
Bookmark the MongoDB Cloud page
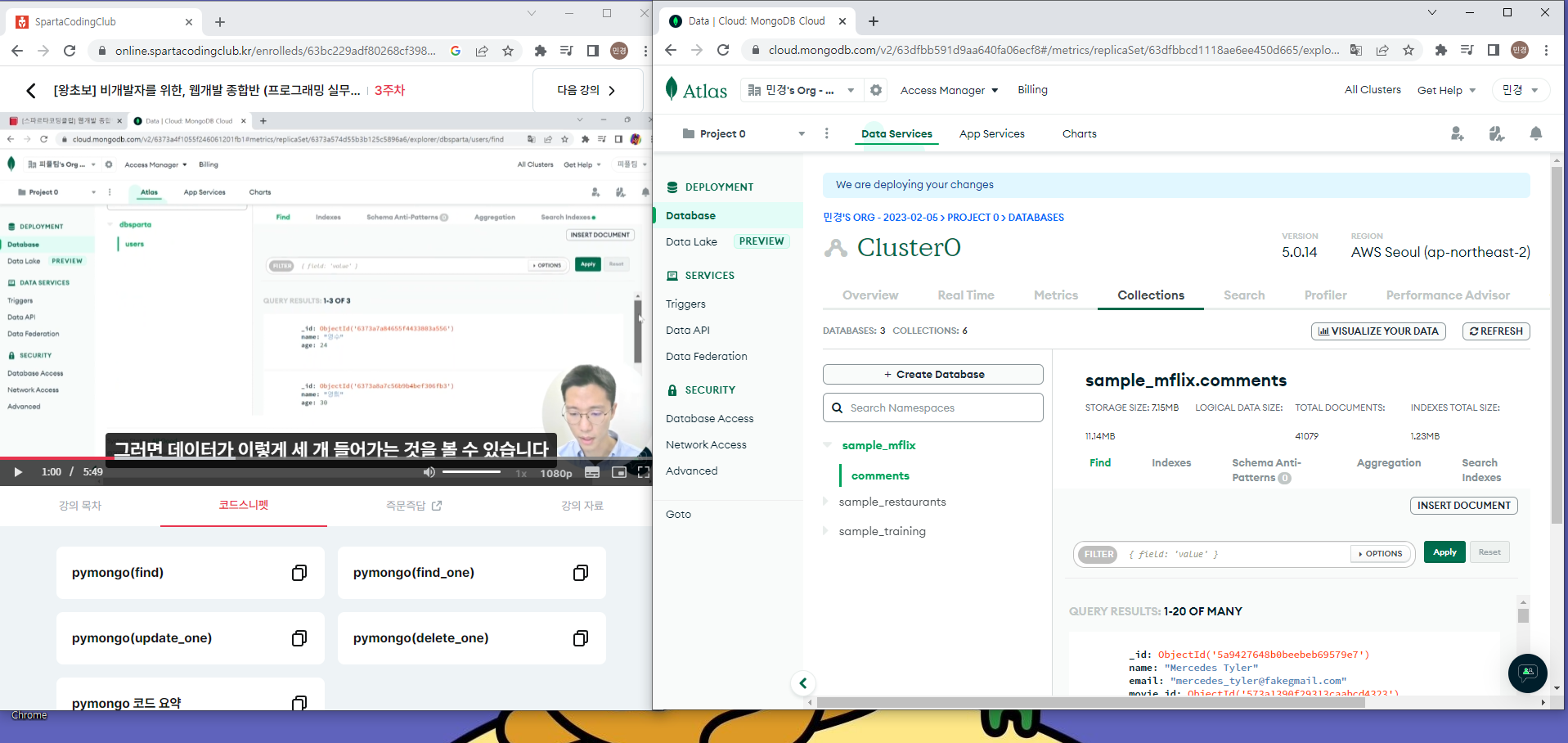coord(1409,50)
